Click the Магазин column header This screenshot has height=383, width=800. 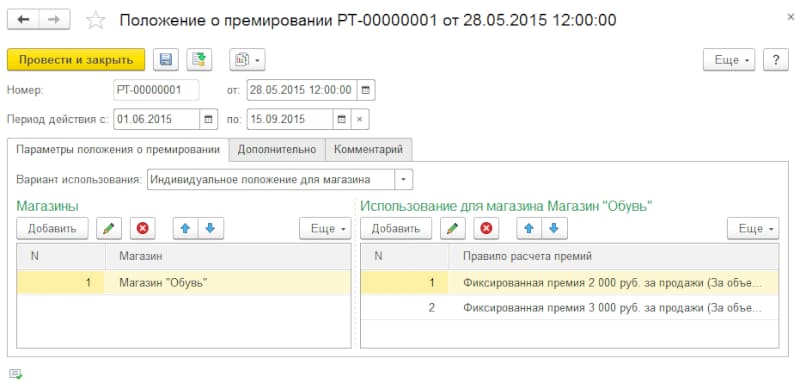[228, 257]
